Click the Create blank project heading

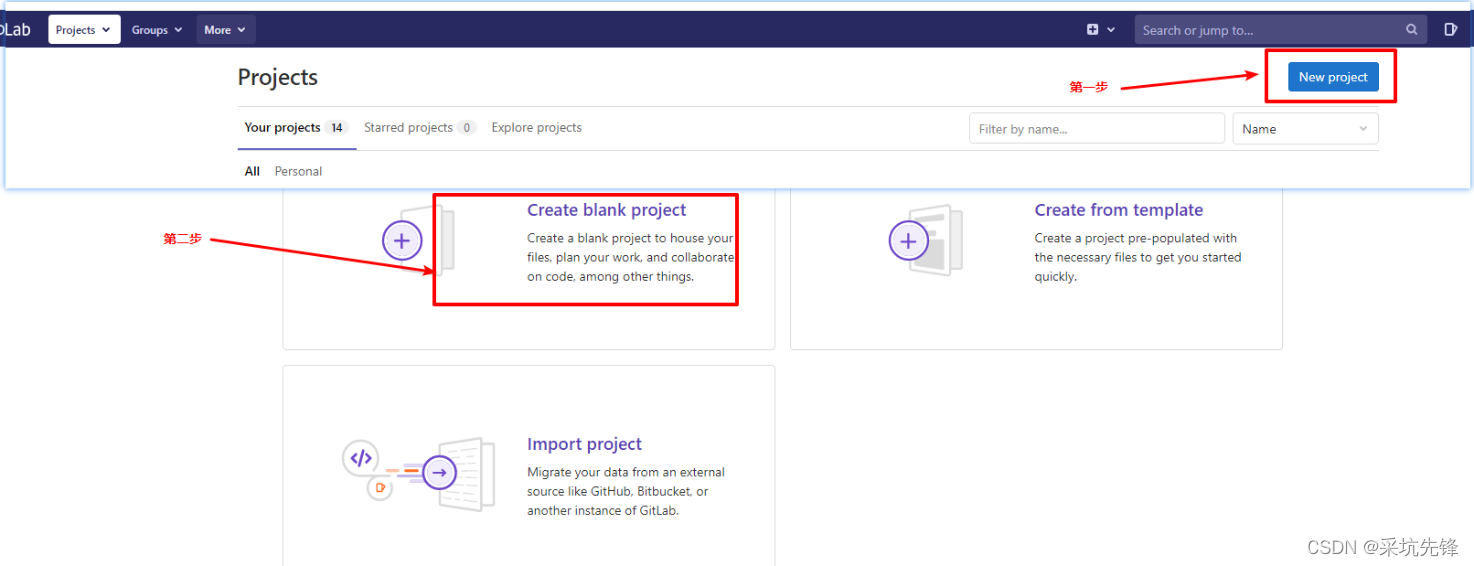(606, 210)
